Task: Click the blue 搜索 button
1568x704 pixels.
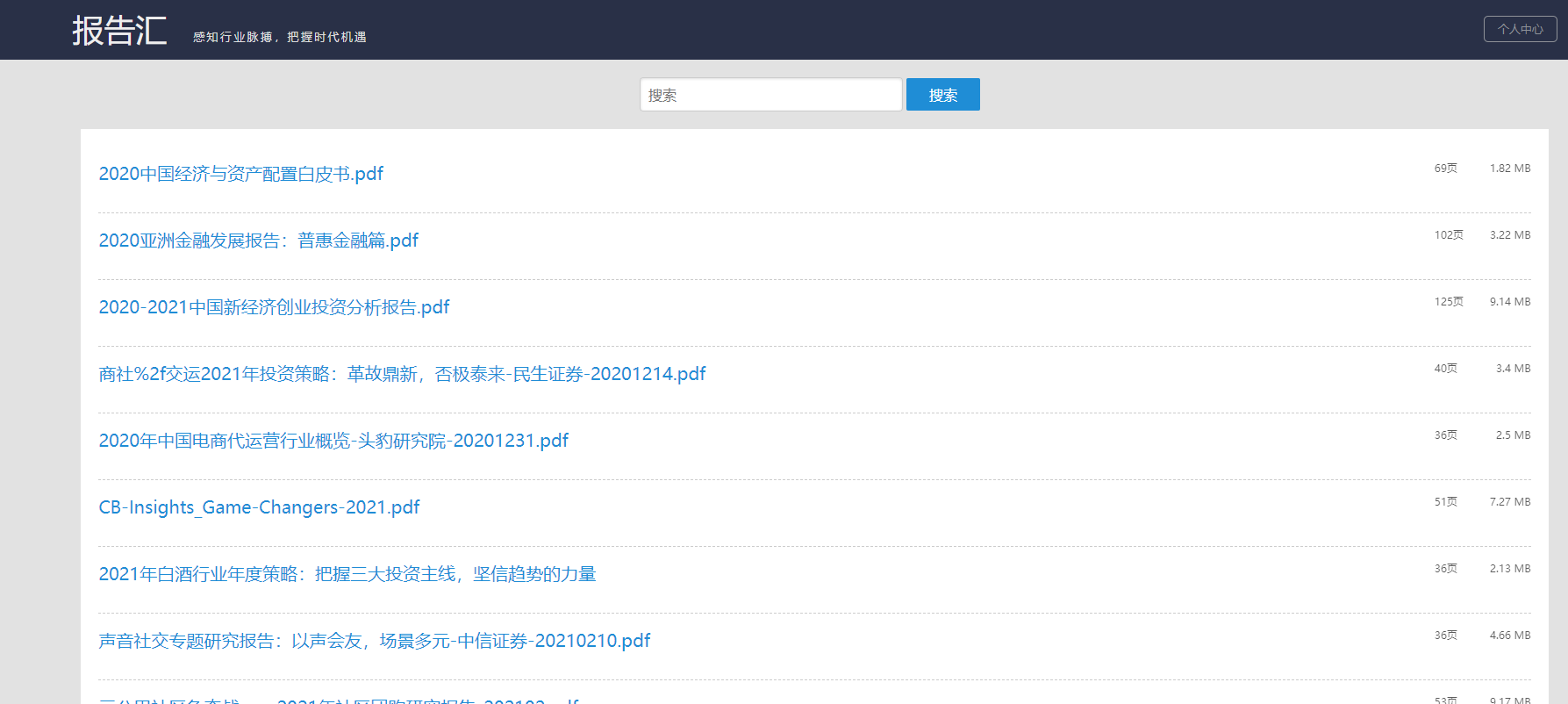Action: tap(942, 95)
